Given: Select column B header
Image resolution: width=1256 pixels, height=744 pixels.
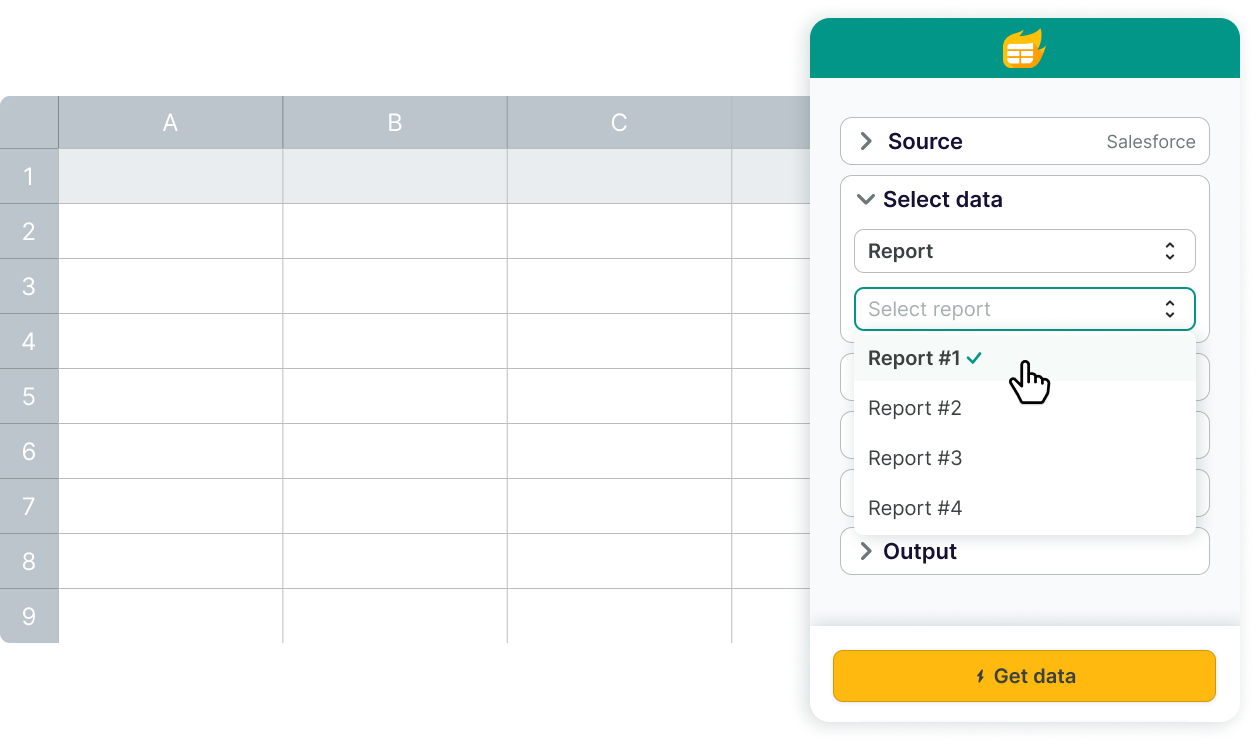Looking at the screenshot, I should tap(394, 123).
